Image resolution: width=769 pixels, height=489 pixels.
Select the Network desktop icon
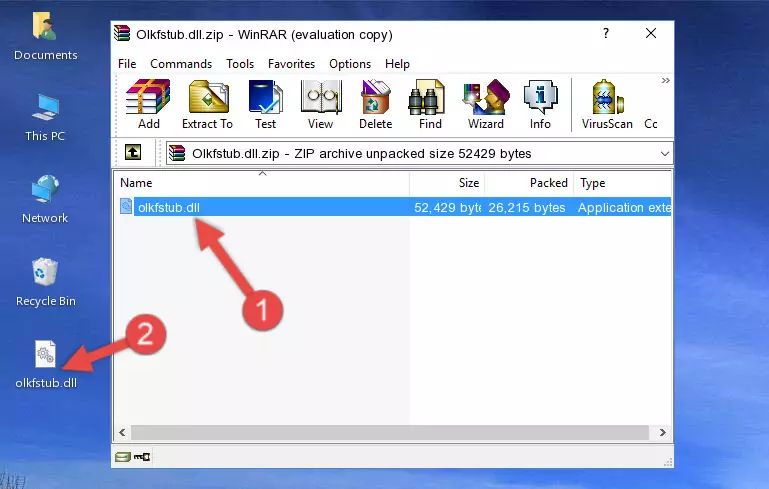[x=45, y=199]
